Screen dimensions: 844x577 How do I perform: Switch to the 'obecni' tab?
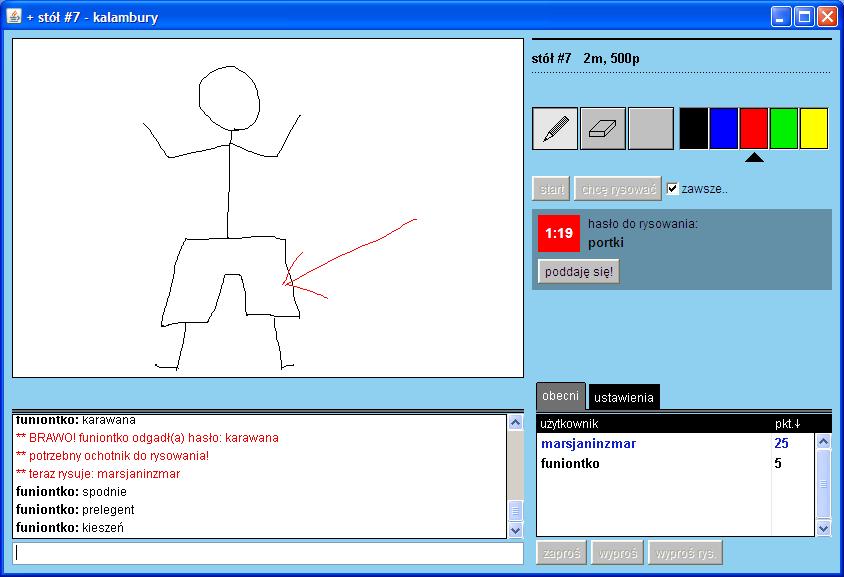(x=560, y=396)
